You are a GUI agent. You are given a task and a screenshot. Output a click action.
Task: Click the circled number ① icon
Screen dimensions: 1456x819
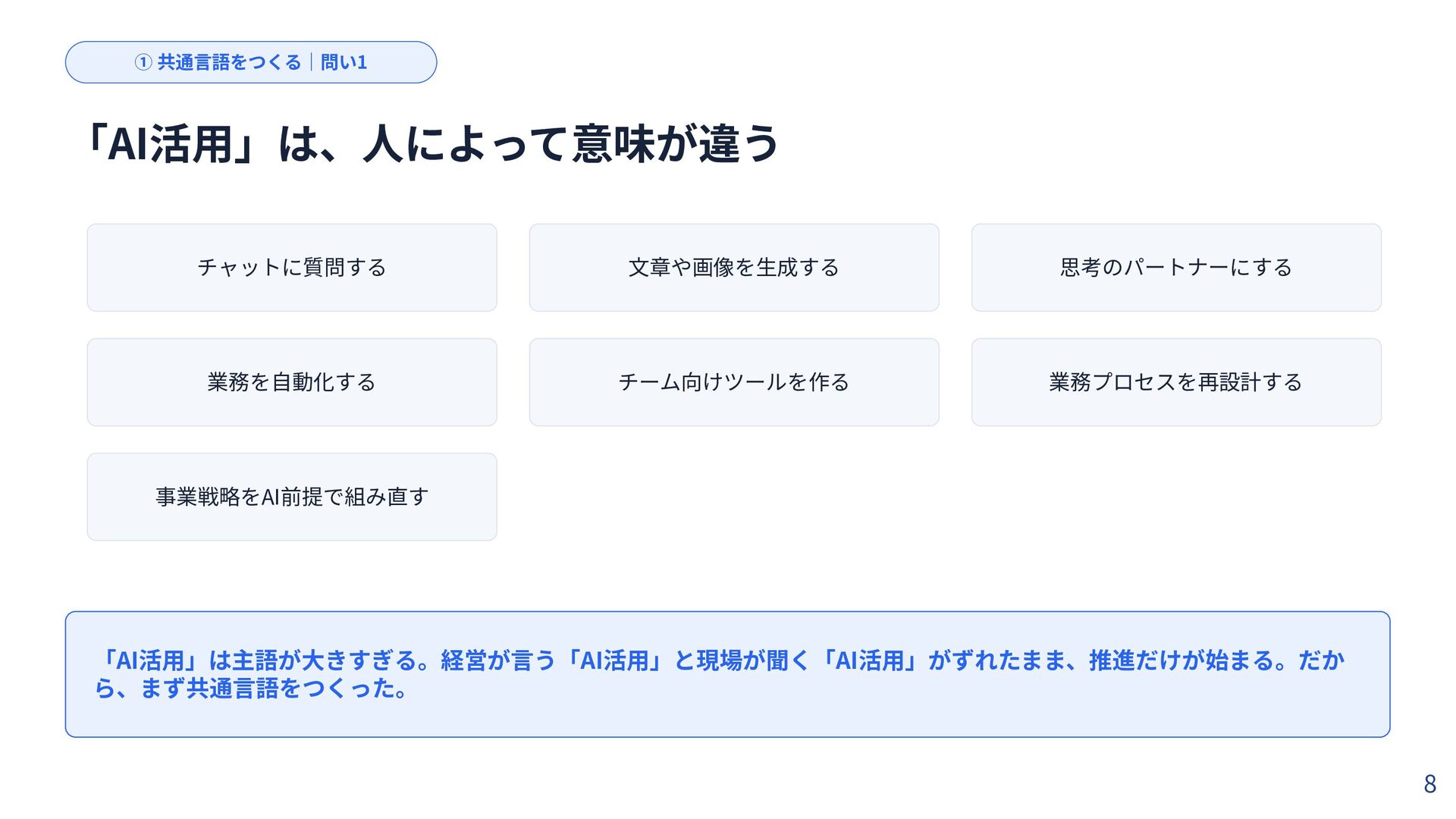tap(143, 62)
